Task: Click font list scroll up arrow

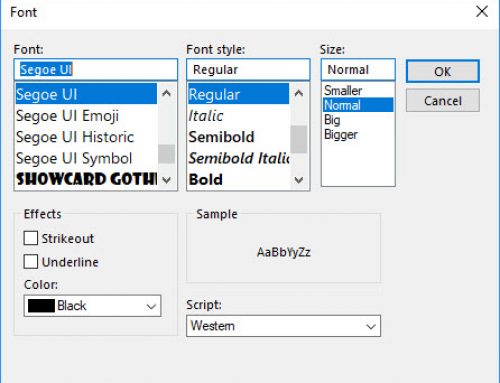Action: [166, 93]
